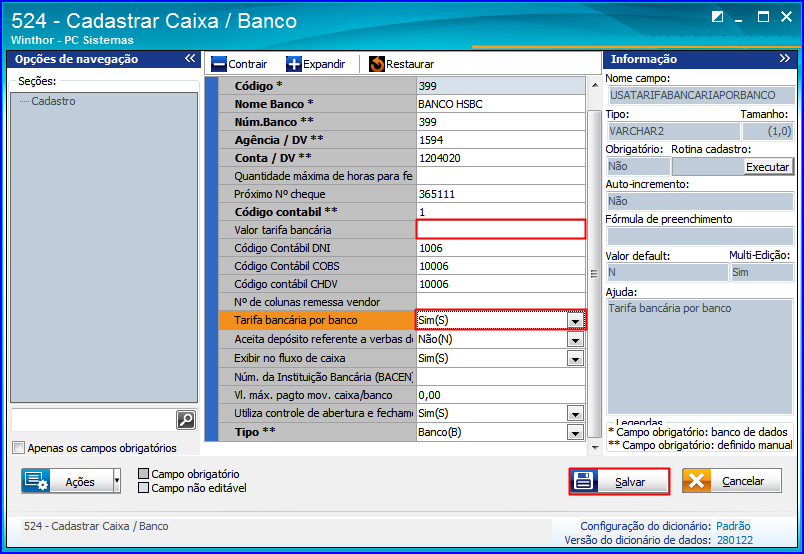Viewport: 804px width, 554px height.
Task: Click the Próximo Nº cheque field 365111
Action: click(500, 194)
